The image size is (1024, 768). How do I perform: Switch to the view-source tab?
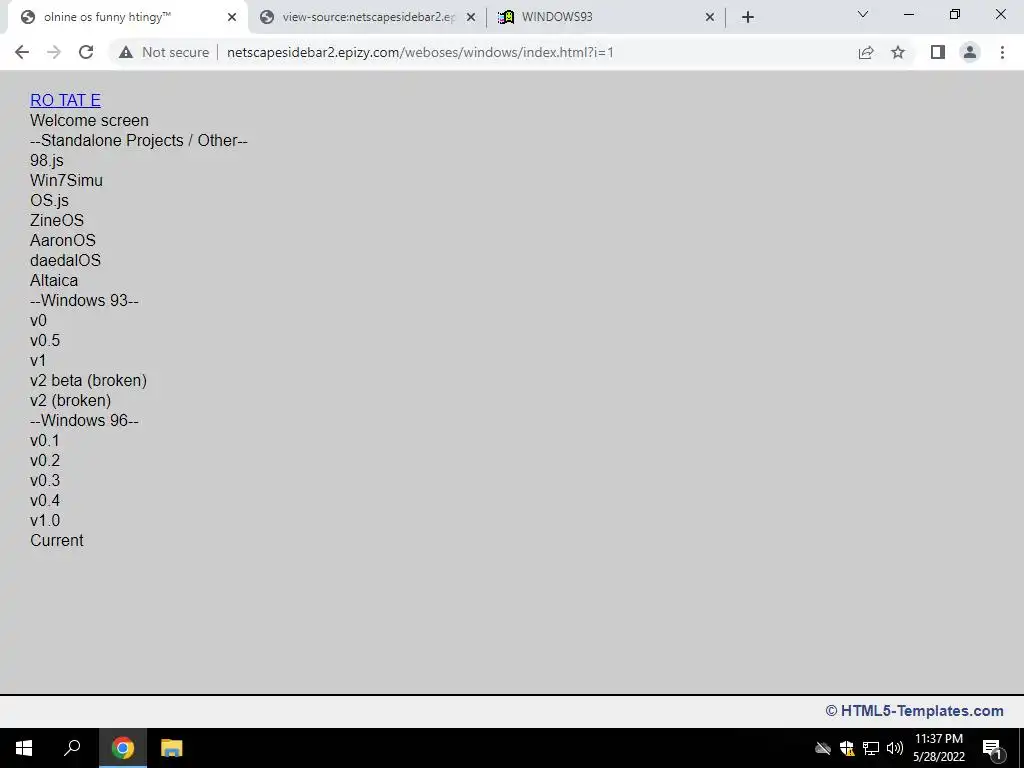pyautogui.click(x=368, y=17)
